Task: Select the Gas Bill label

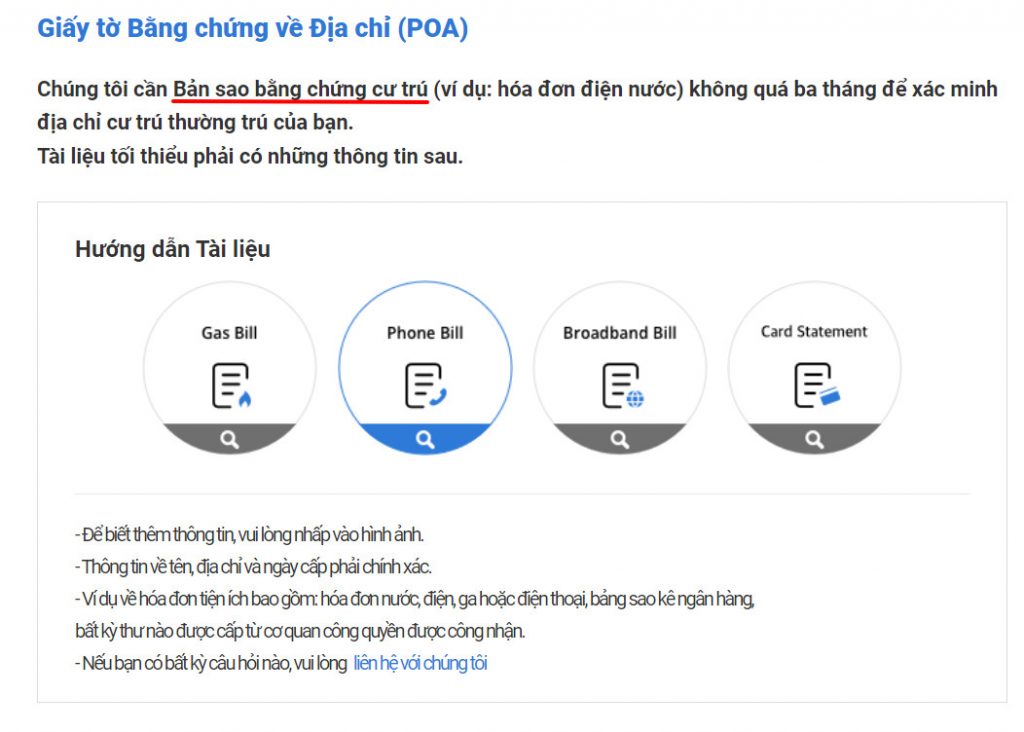Action: [x=229, y=333]
